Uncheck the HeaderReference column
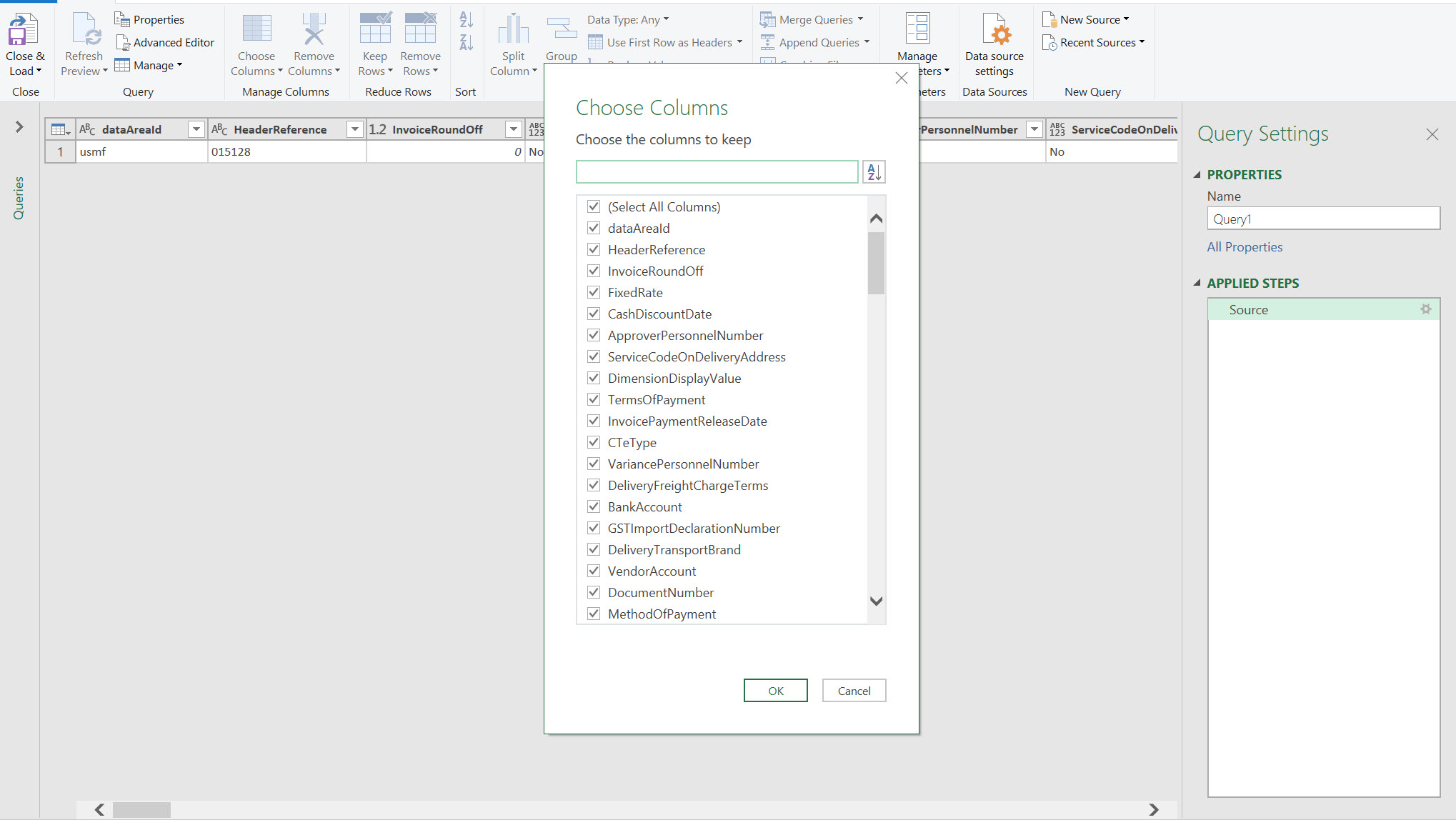Screen dimensions: 1456x820 [593, 249]
